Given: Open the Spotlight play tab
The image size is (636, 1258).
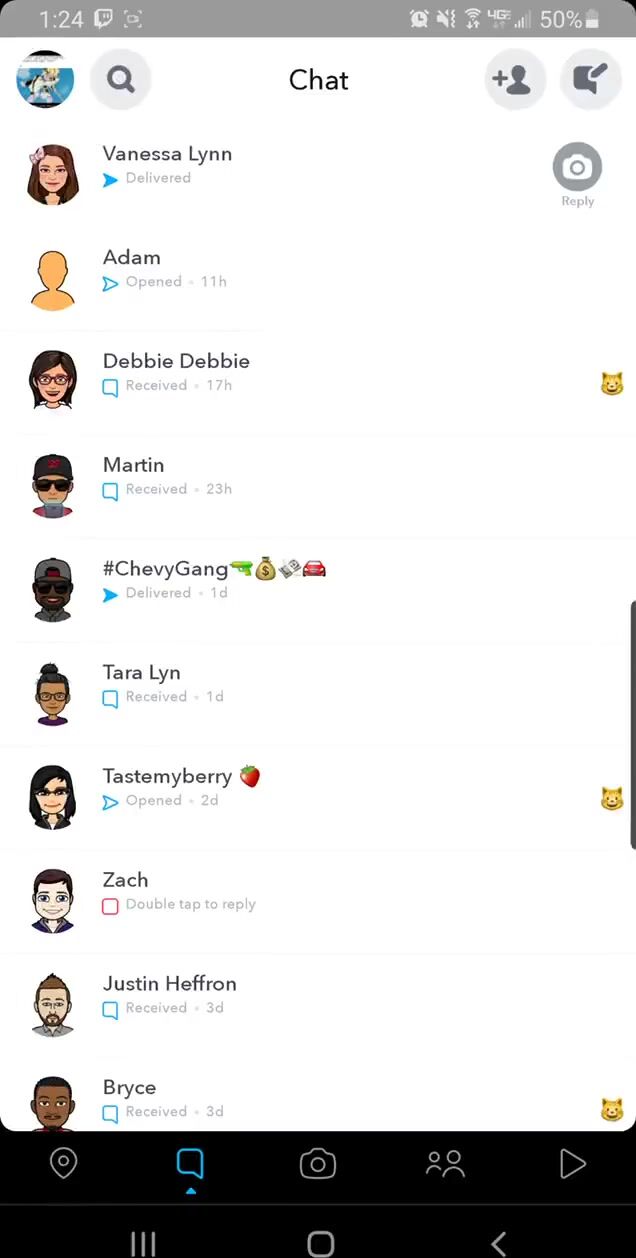Looking at the screenshot, I should tap(572, 1163).
